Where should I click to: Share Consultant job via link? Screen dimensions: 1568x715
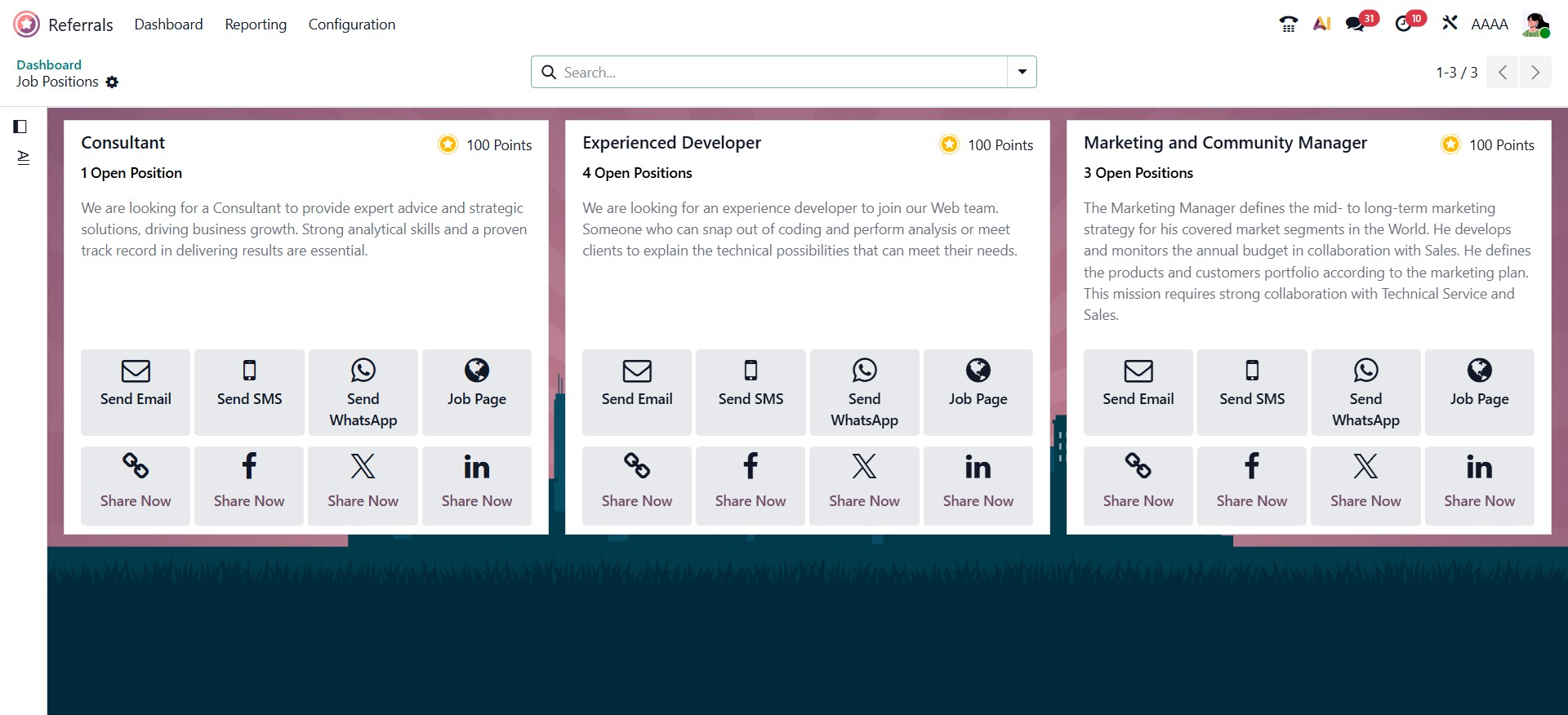tap(136, 486)
